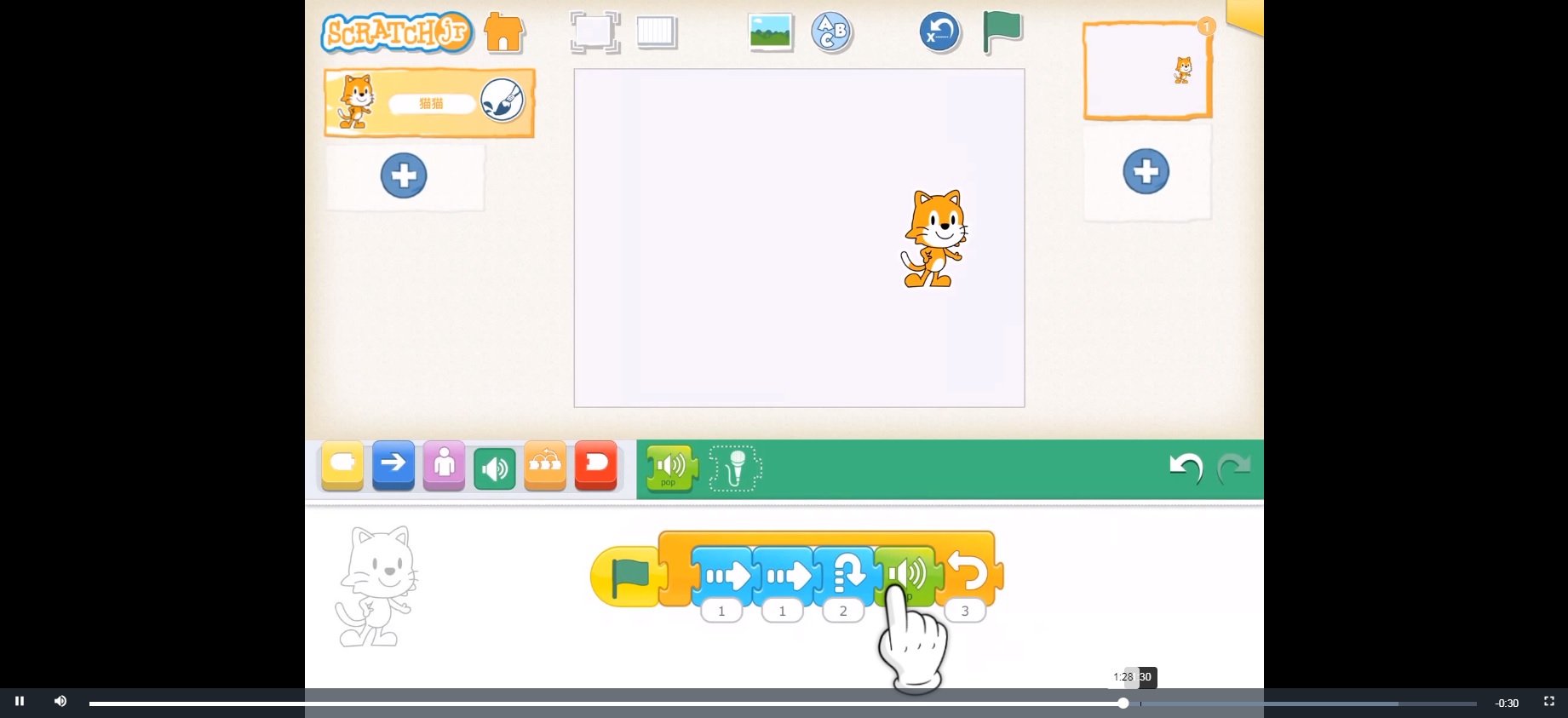This screenshot has width=1568, height=718.
Task: Select the cat sprite on the stage
Action: click(934, 238)
